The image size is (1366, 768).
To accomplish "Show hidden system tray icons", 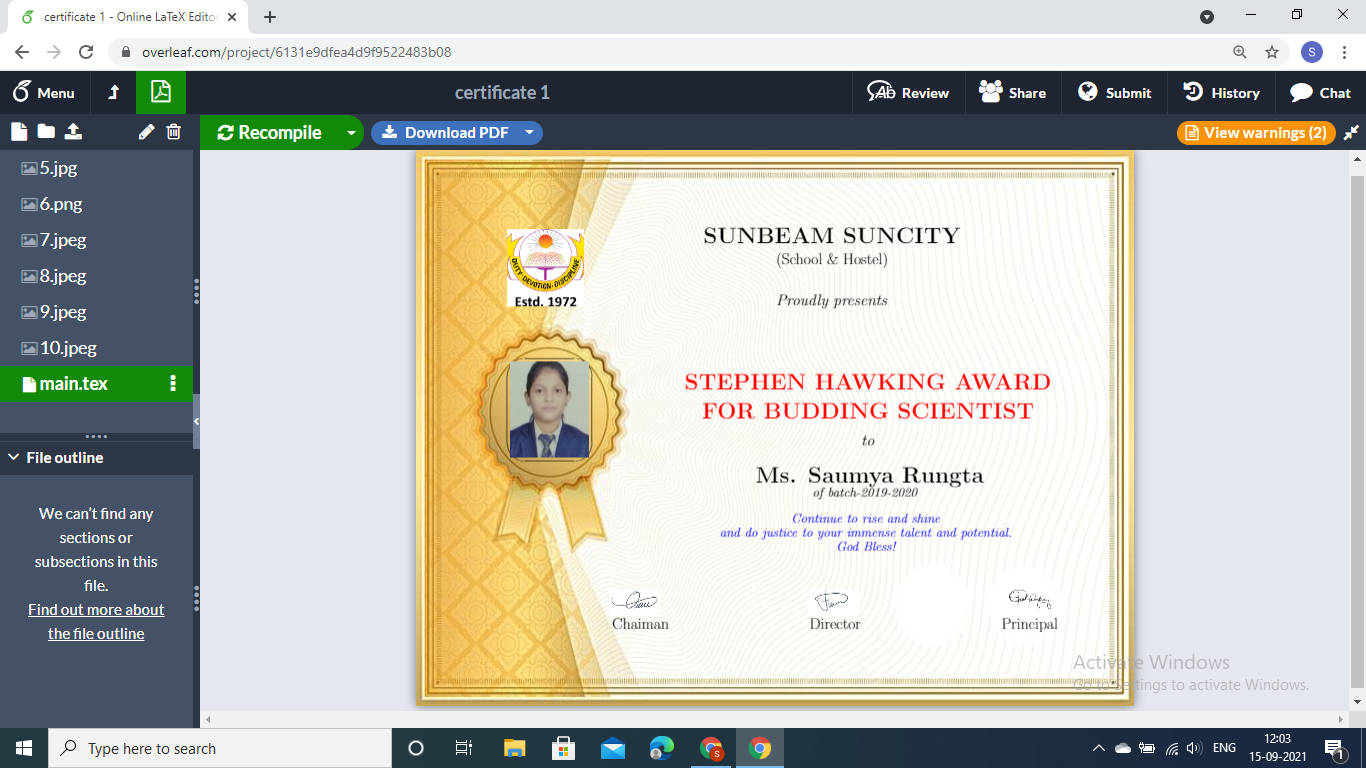I will click(1098, 748).
